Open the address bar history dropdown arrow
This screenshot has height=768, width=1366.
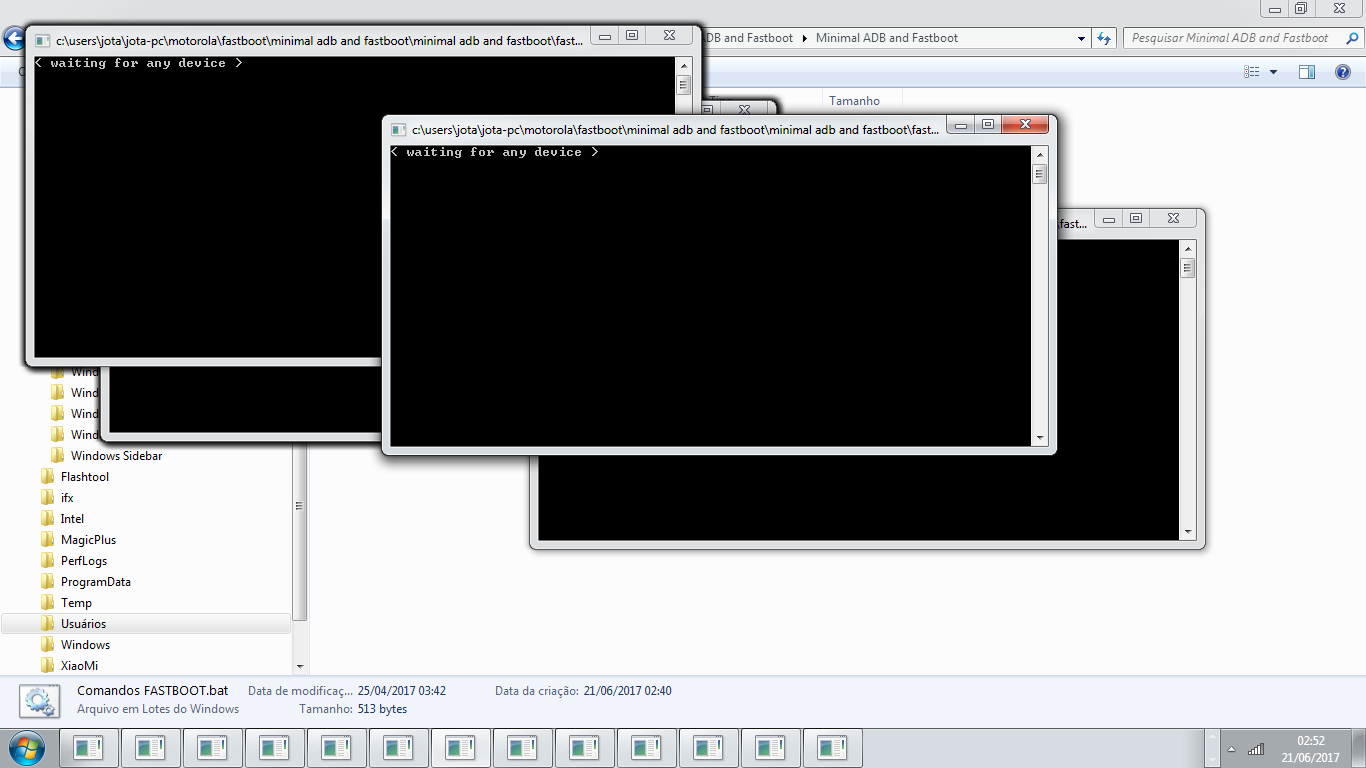coord(1082,38)
